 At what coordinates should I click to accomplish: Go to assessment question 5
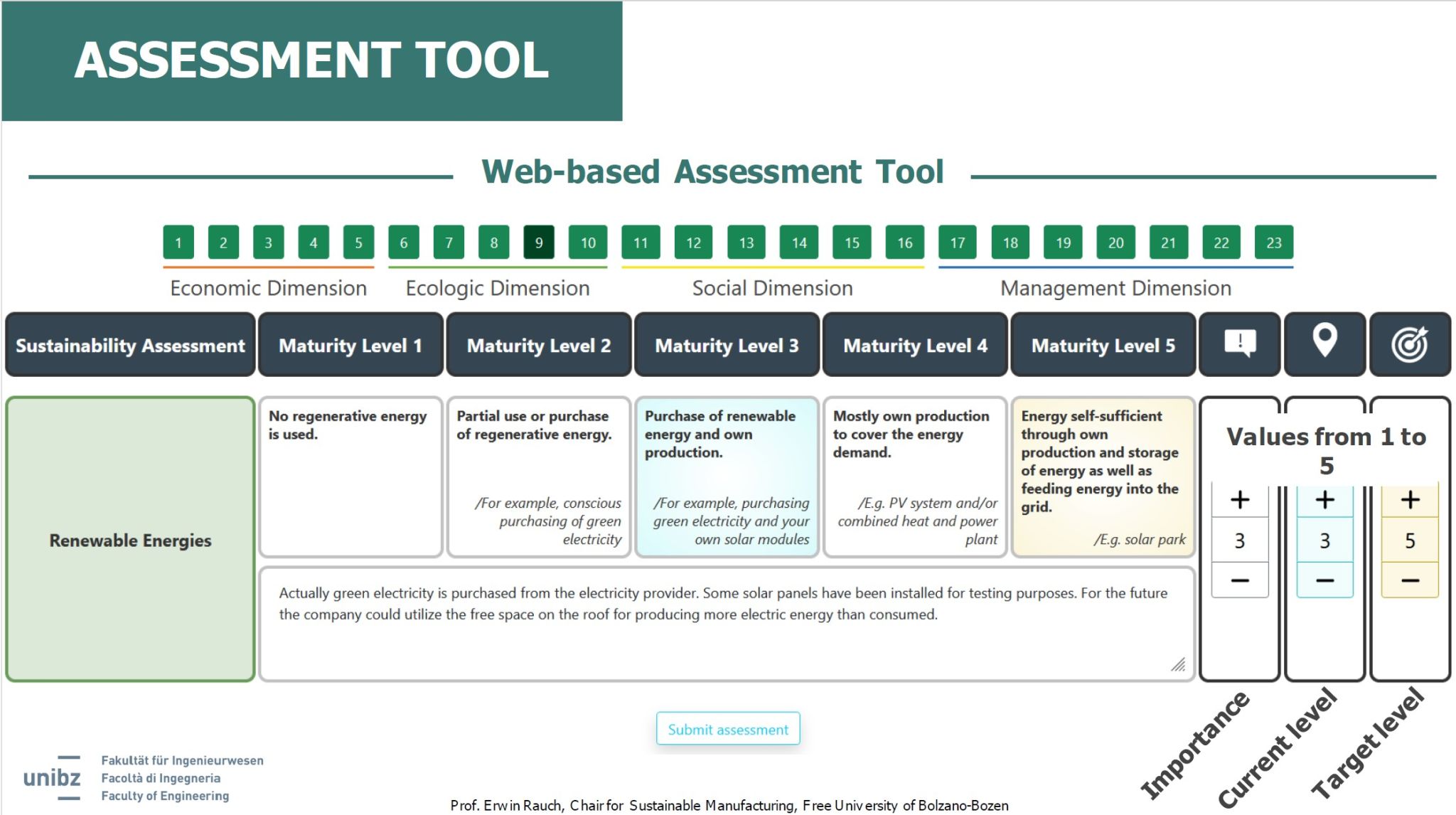(358, 243)
